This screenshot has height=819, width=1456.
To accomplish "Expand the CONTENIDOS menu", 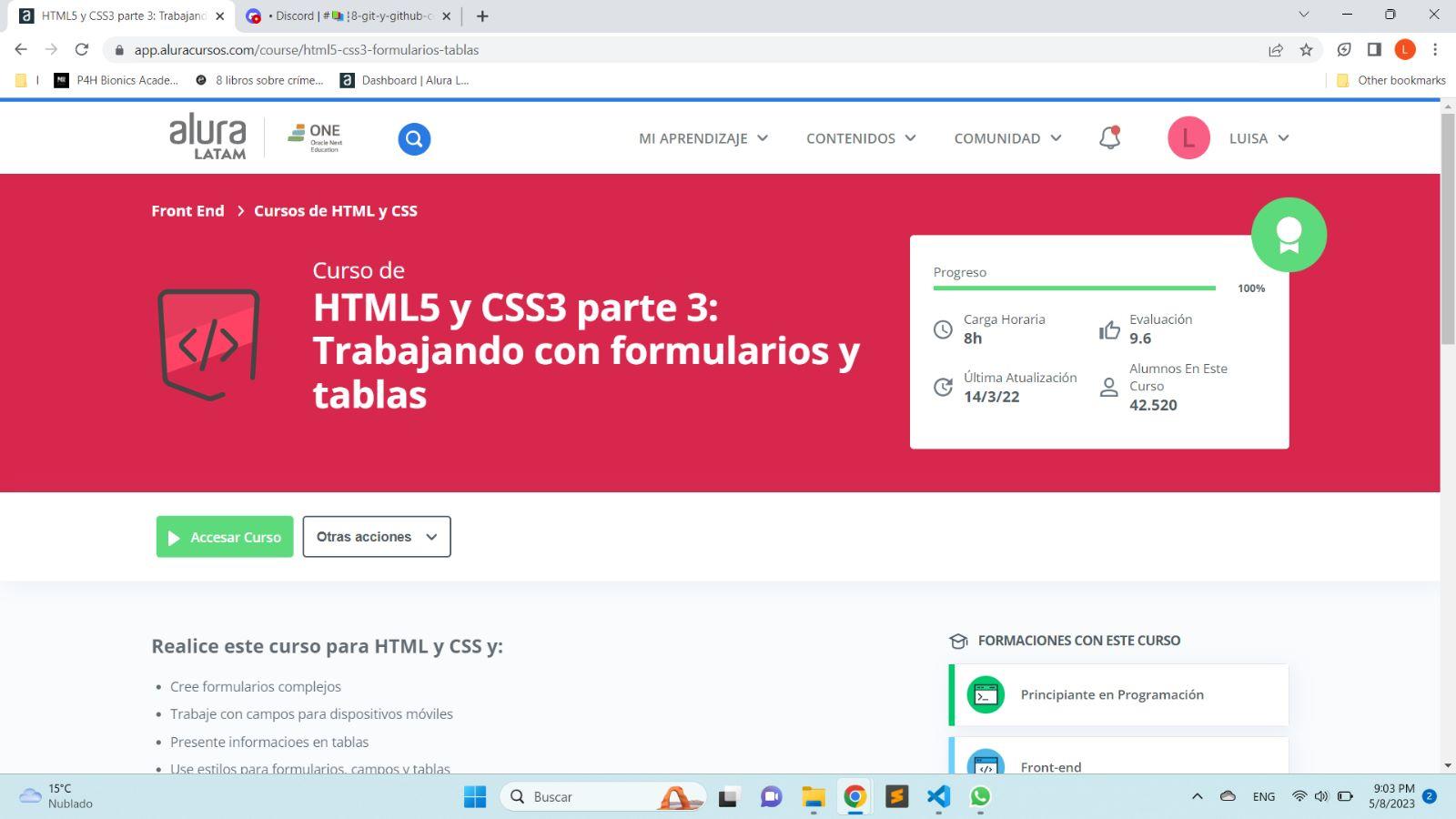I will coord(861,138).
